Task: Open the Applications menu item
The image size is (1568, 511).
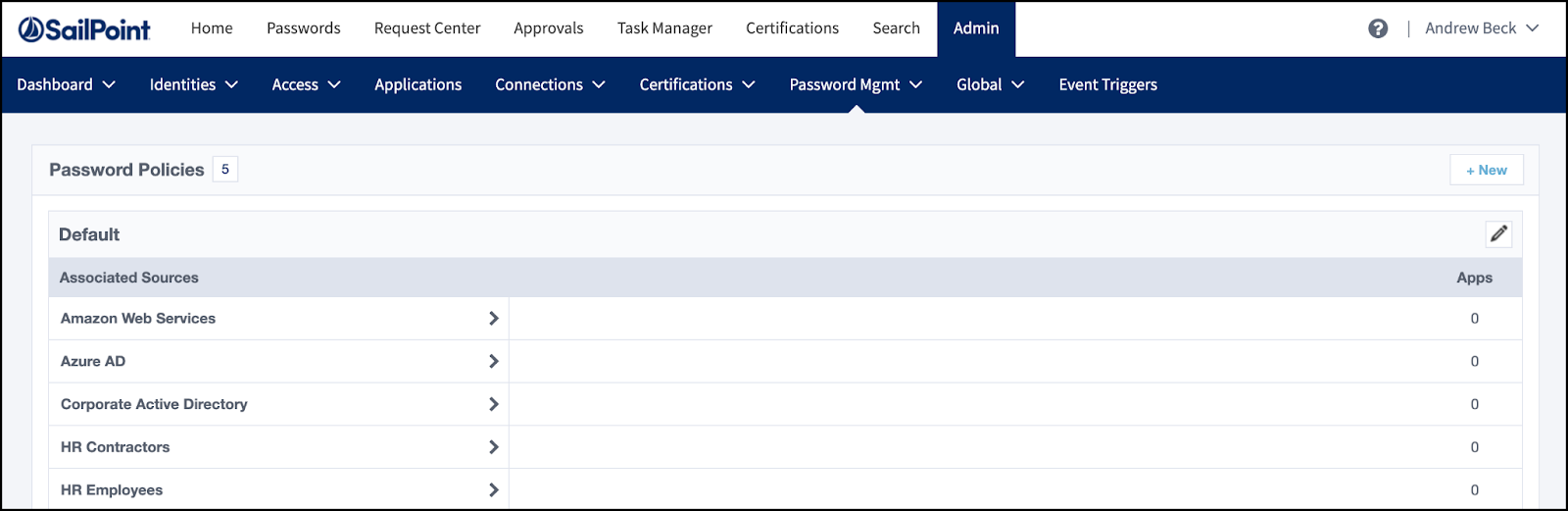Action: pos(417,84)
